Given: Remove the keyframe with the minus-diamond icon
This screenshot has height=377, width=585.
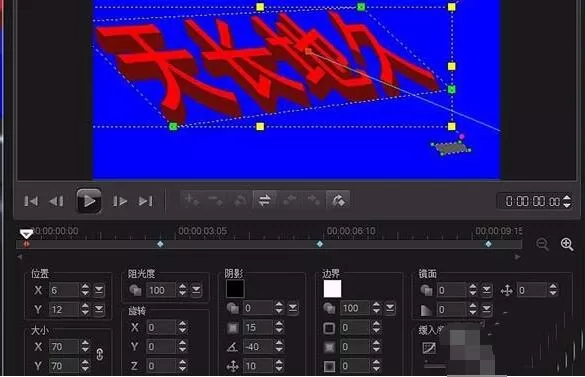Looking at the screenshot, I should tap(216, 200).
